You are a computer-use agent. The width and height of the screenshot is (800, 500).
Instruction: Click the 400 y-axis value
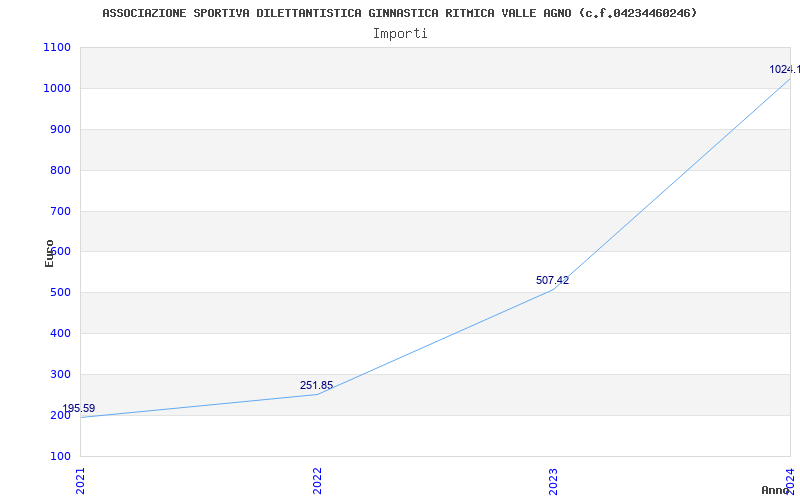(x=60, y=334)
